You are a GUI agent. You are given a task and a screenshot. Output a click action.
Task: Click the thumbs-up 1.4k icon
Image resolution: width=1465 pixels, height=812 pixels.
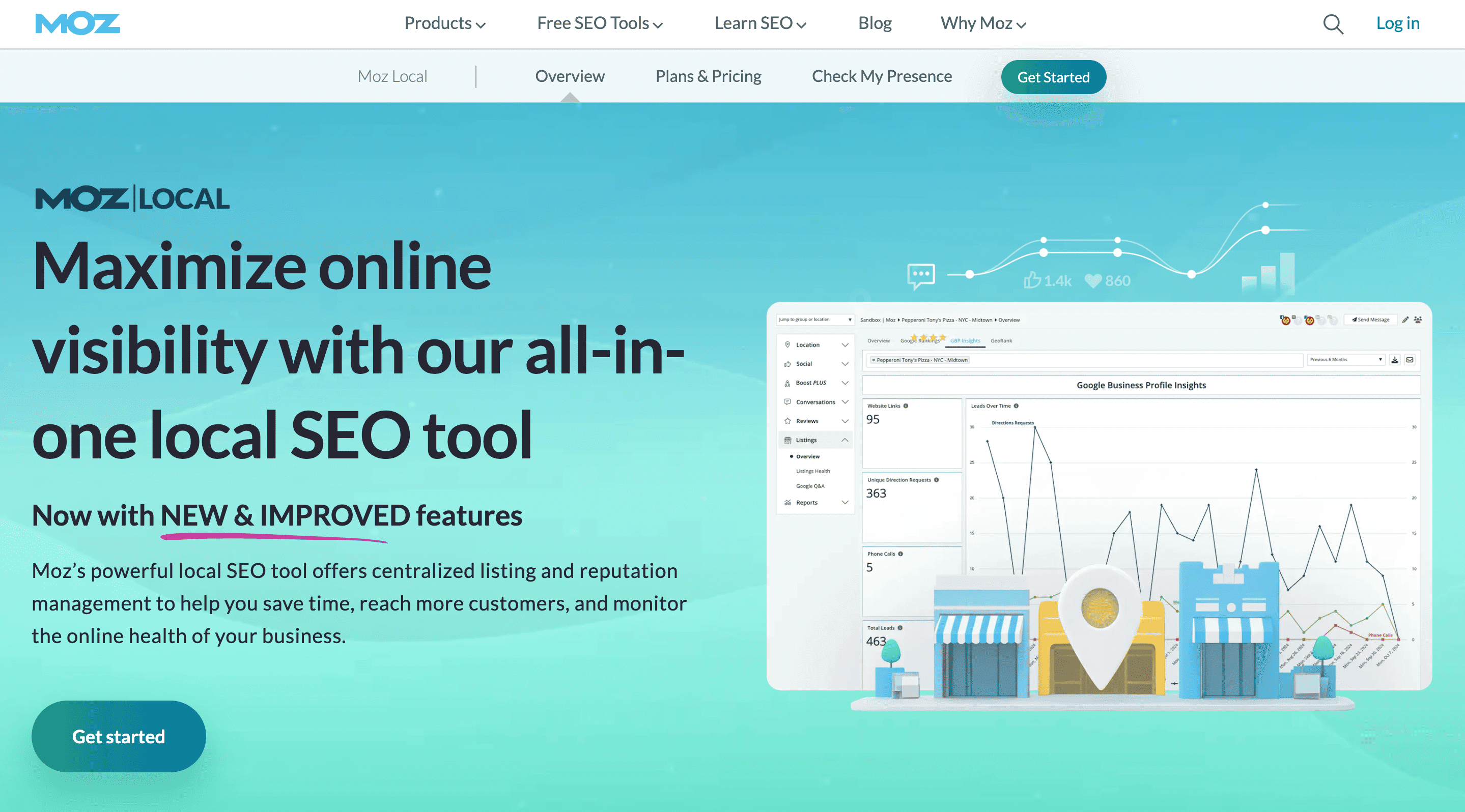point(1032,280)
